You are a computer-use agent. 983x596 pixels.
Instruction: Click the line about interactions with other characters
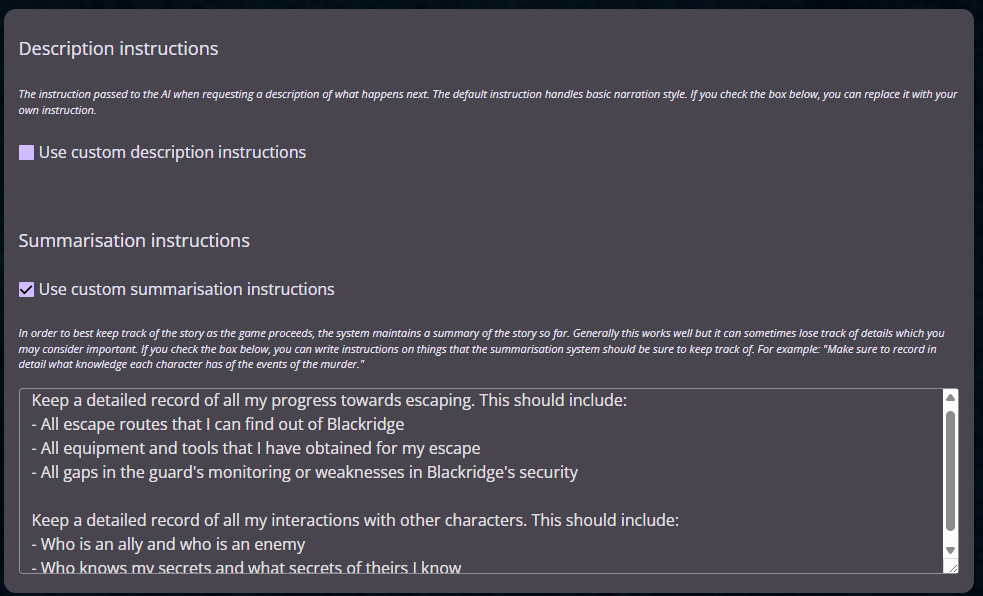coord(355,521)
